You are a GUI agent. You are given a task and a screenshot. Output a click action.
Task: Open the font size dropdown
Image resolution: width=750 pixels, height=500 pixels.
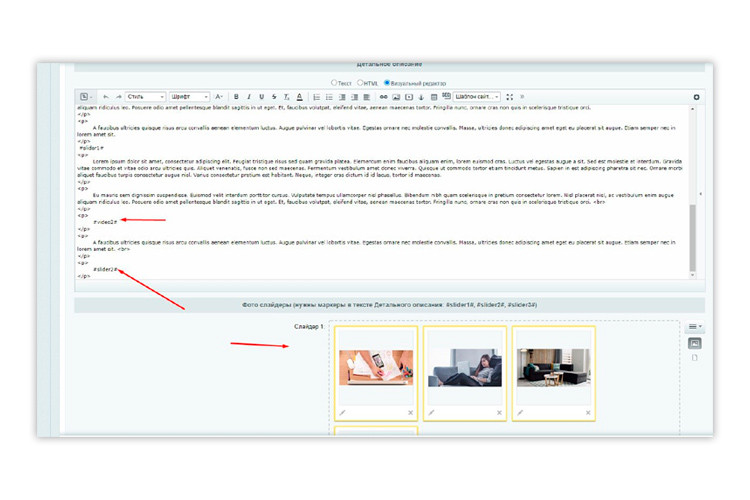coord(219,97)
